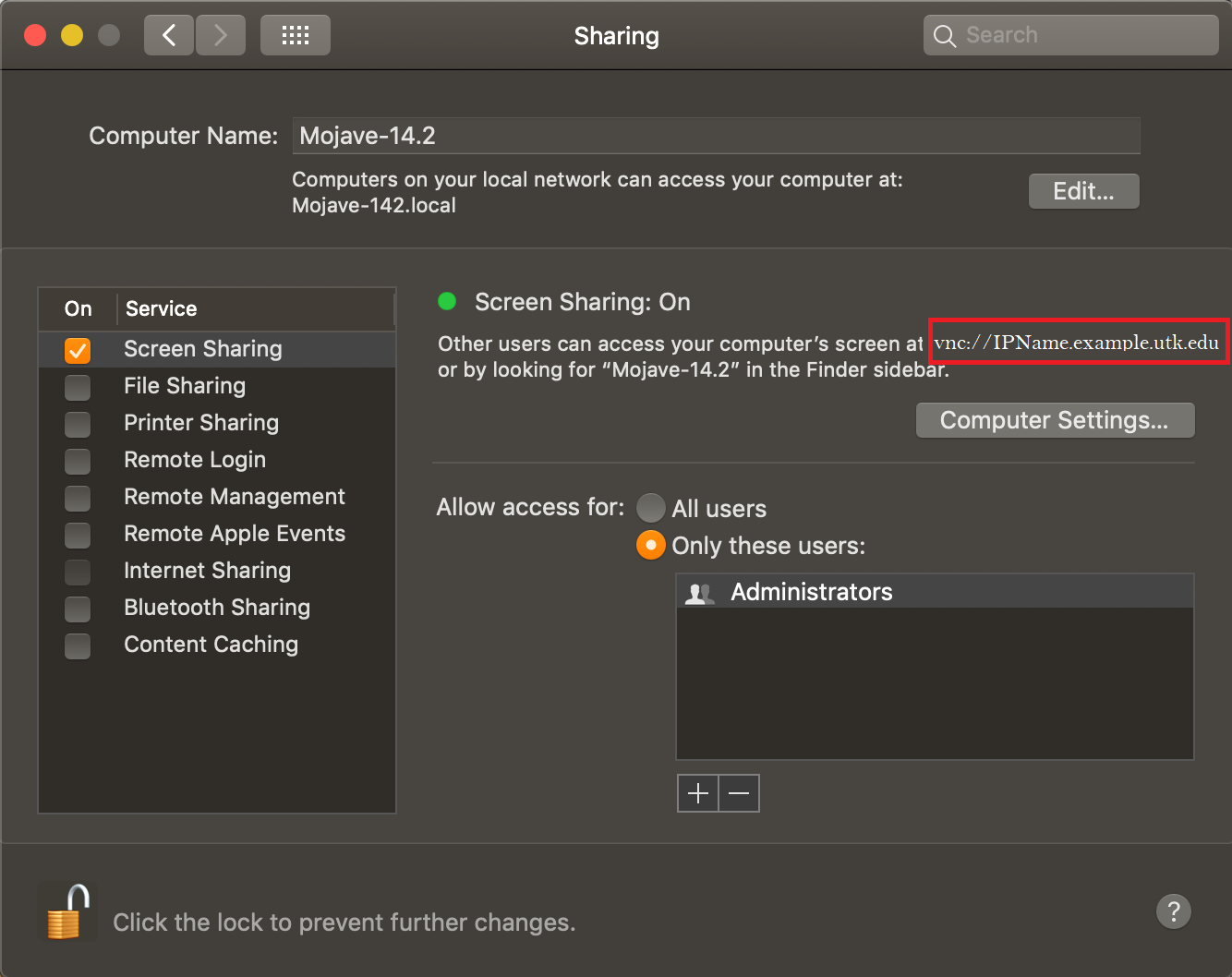Screen dimensions: 1232x977
Task: Select Remote Management in service list
Action: click(x=235, y=497)
